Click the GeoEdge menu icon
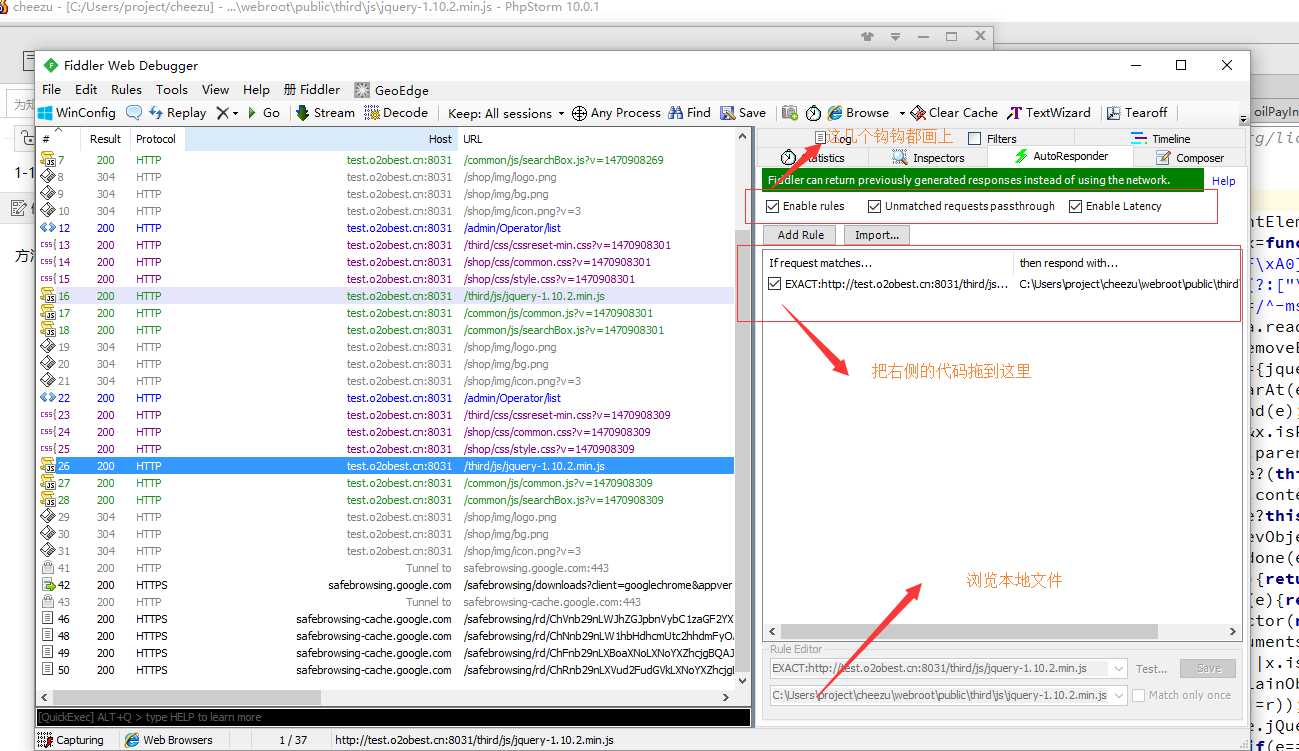Image resolution: width=1299 pixels, height=751 pixels. pyautogui.click(x=362, y=90)
